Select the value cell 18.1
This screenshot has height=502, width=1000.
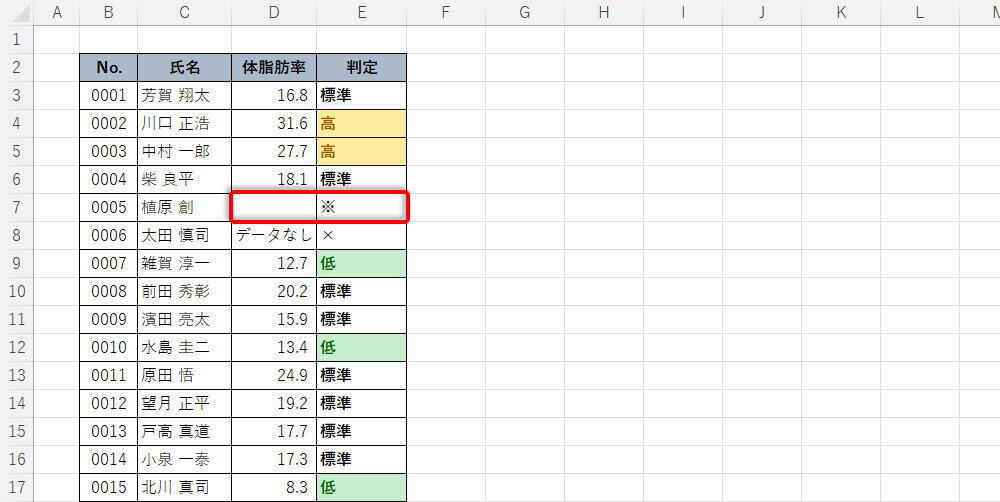(x=274, y=179)
